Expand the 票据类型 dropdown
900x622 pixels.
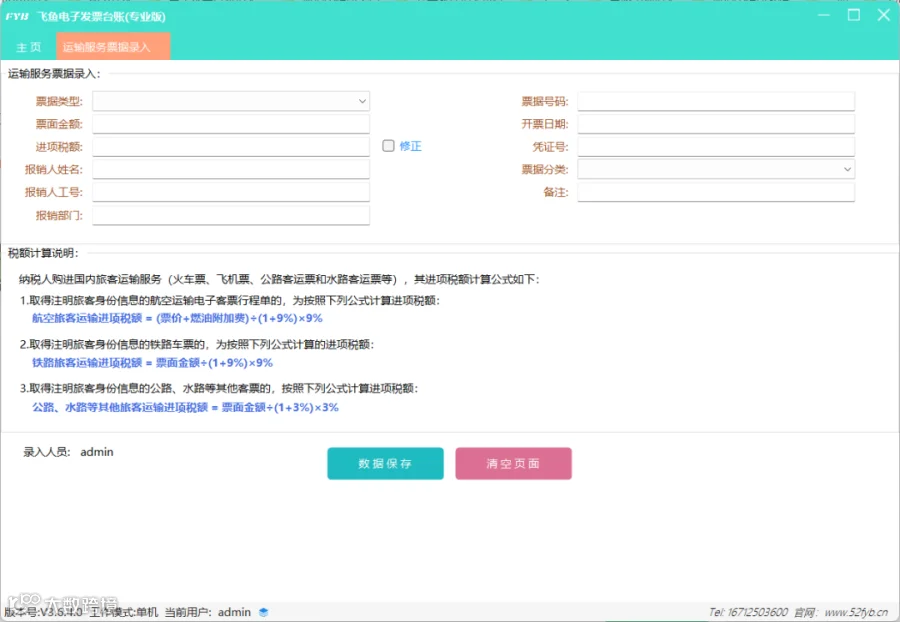pos(231,101)
